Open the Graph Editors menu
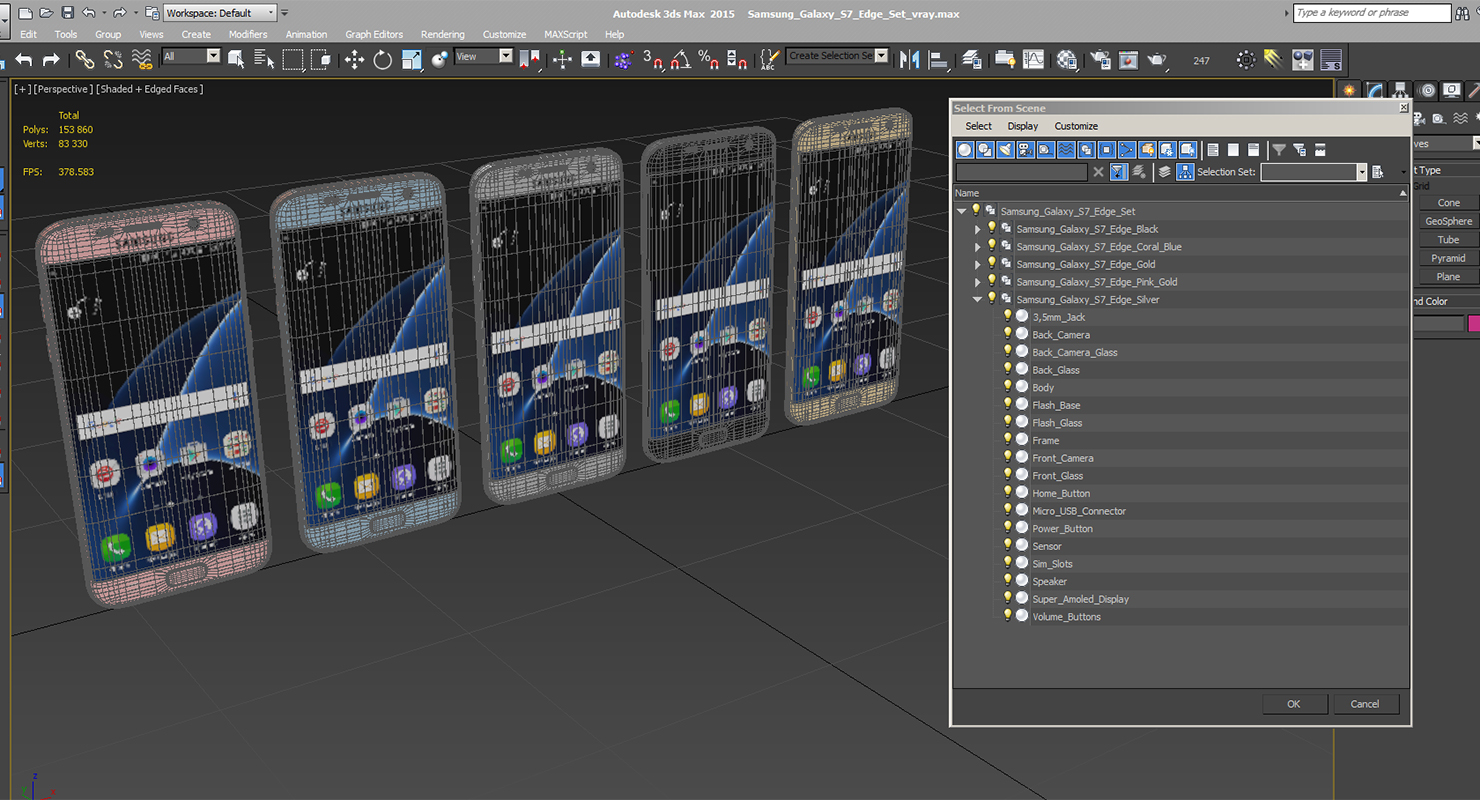This screenshot has height=800, width=1480. (374, 34)
